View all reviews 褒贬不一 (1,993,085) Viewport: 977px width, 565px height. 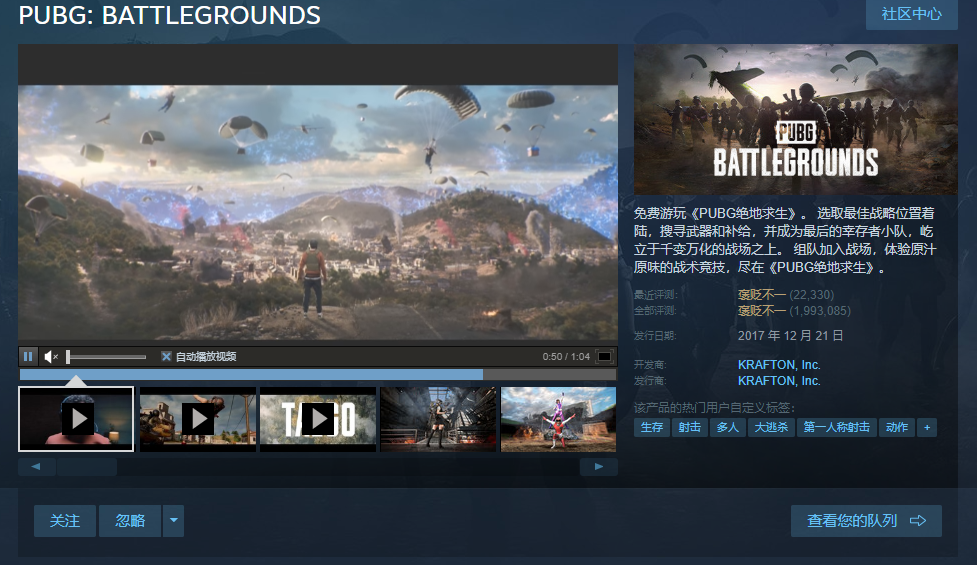click(794, 310)
